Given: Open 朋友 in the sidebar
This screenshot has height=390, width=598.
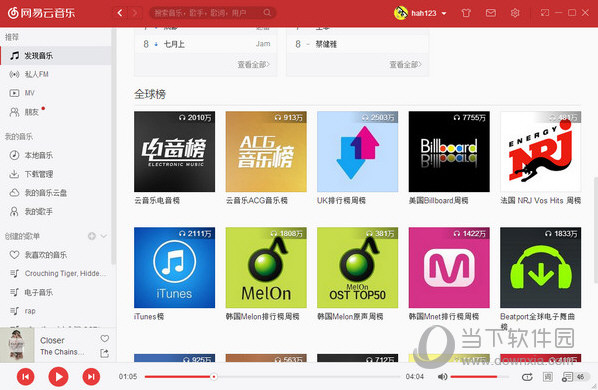Looking at the screenshot, I should [56, 112].
